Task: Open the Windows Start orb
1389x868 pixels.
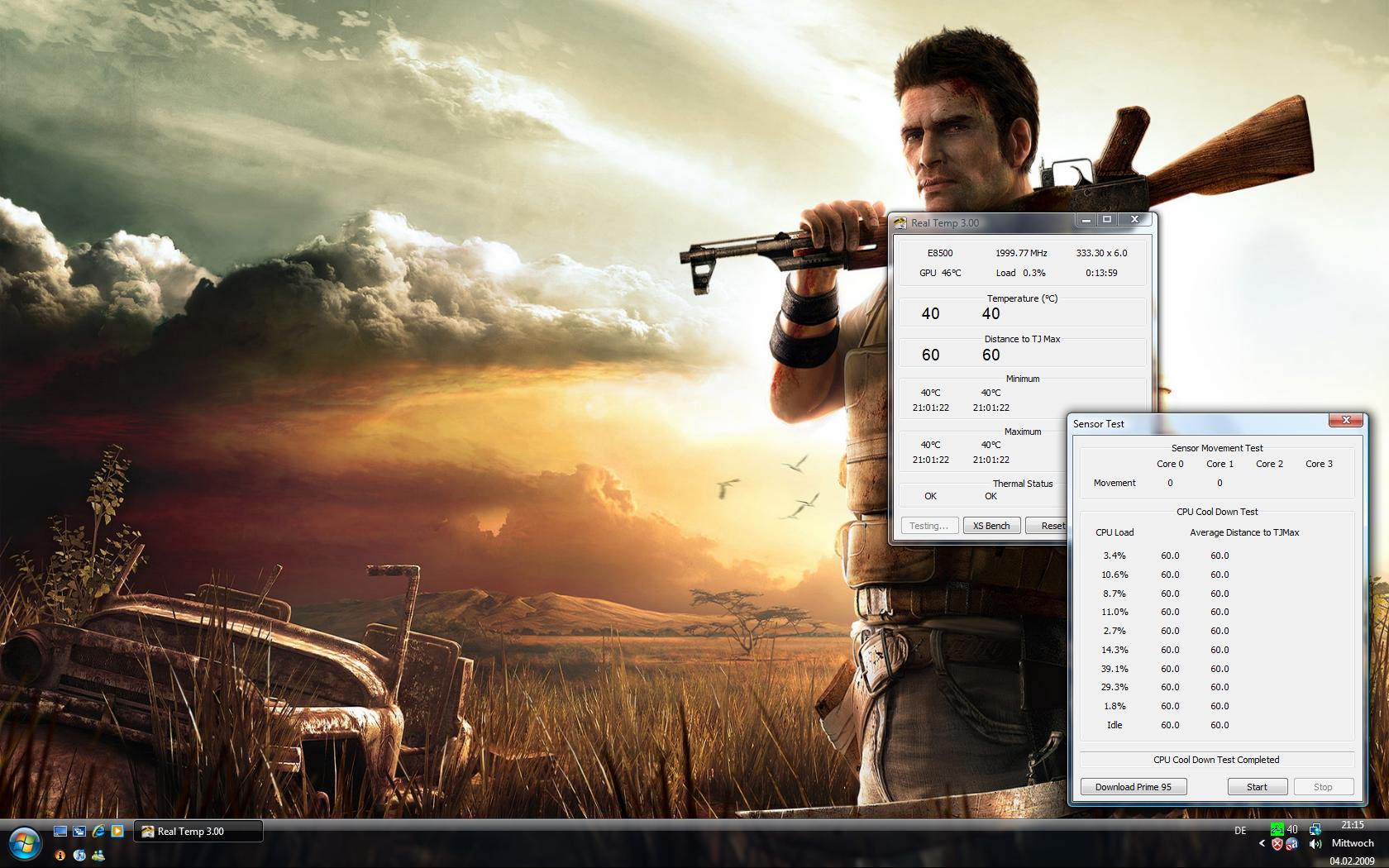Action: 23,843
